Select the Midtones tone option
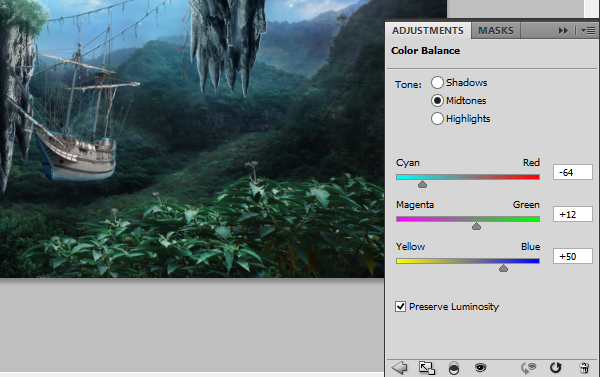 [437, 100]
